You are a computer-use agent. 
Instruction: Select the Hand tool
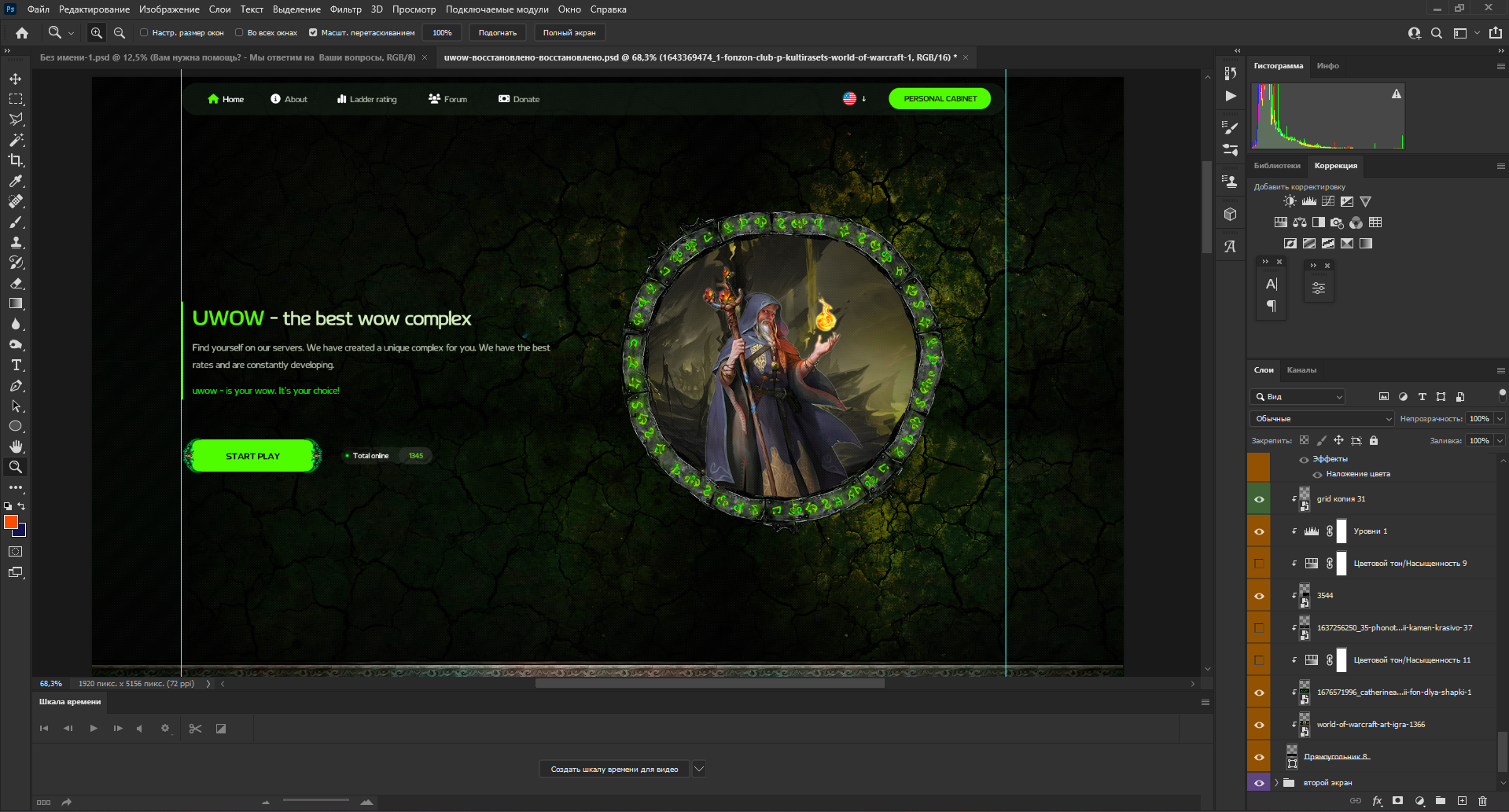[16, 446]
